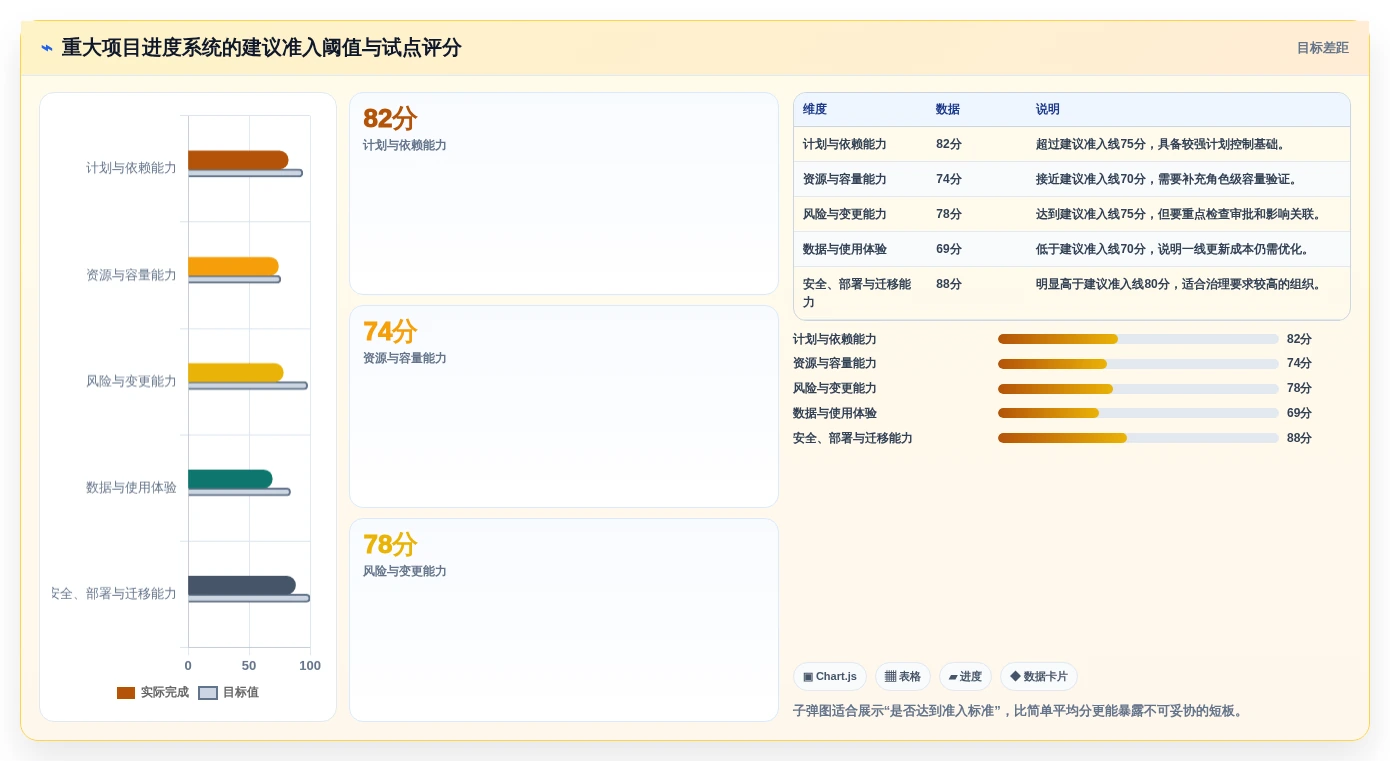Image resolution: width=1390 pixels, height=761 pixels.
Task: Open the 78分 data card
Action: [x=564, y=620]
